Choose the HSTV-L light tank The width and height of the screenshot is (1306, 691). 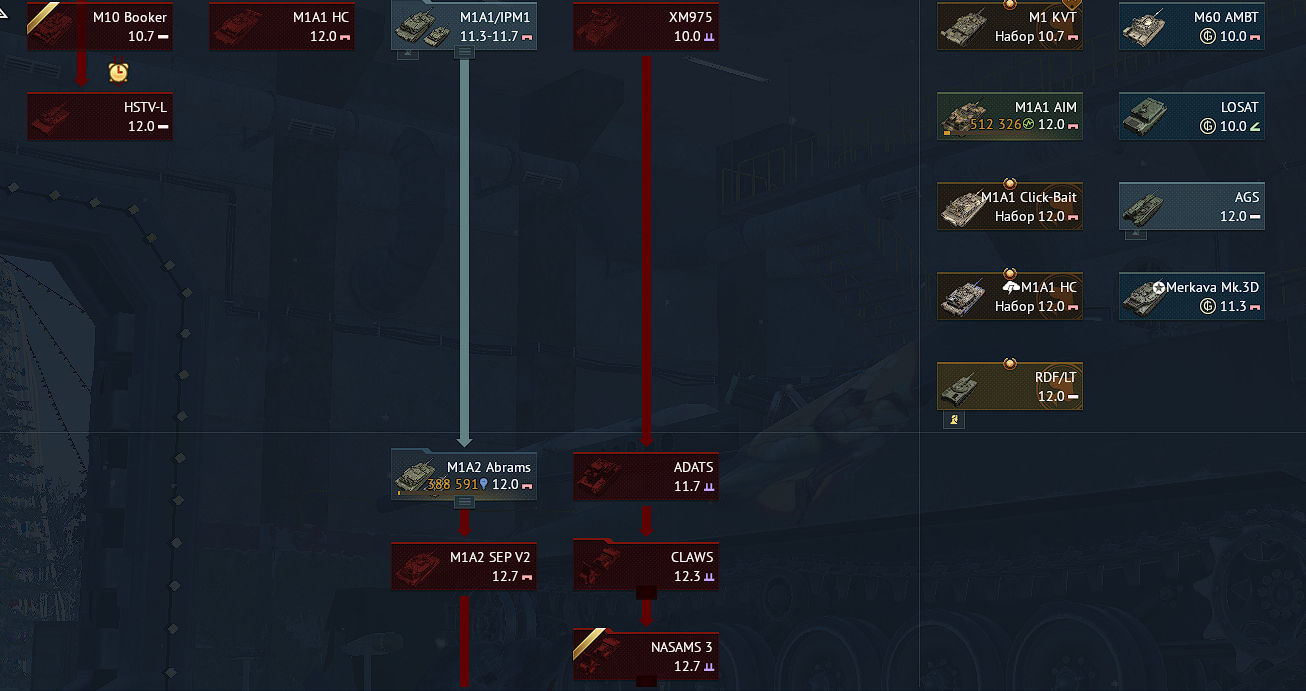point(100,116)
